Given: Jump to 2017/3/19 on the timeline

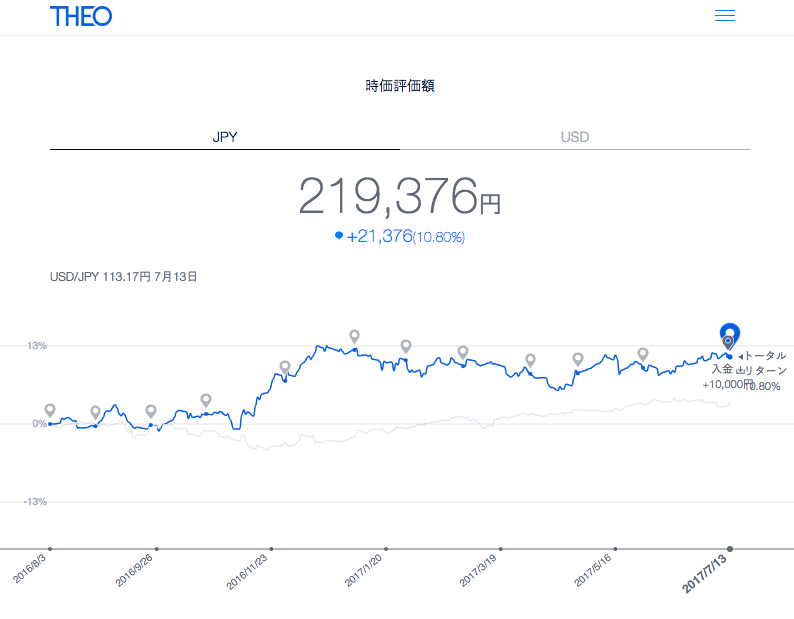Looking at the screenshot, I should coord(501,548).
